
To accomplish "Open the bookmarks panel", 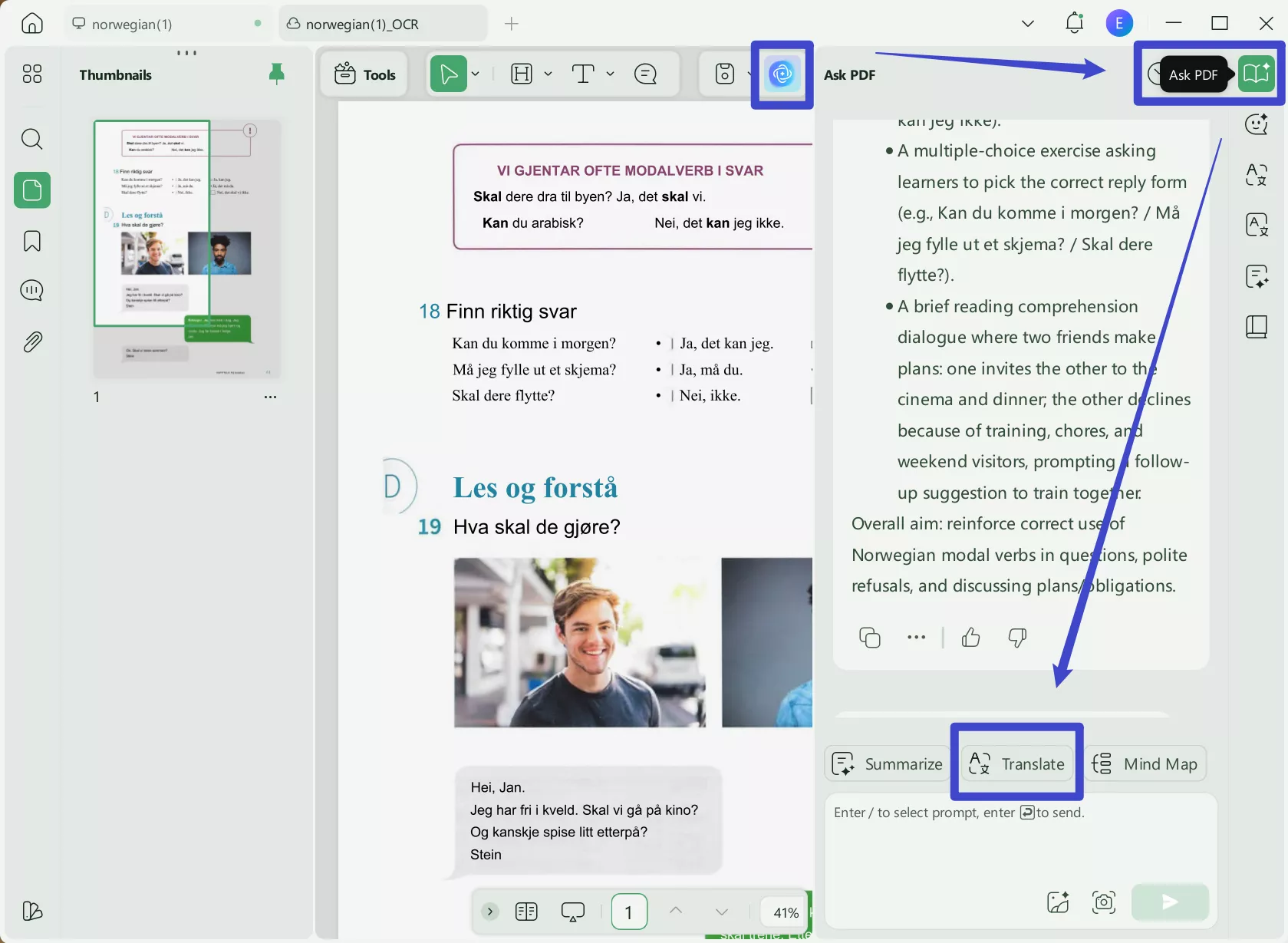I will 31,241.
